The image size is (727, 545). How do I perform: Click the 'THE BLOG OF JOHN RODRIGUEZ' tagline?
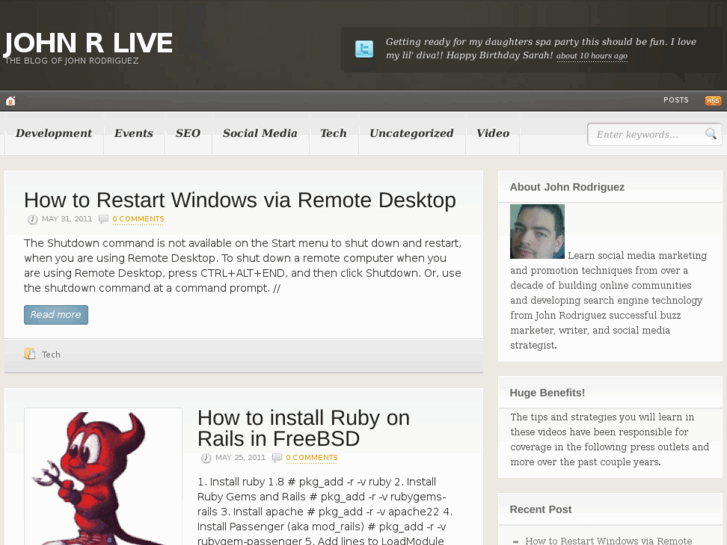point(71,61)
